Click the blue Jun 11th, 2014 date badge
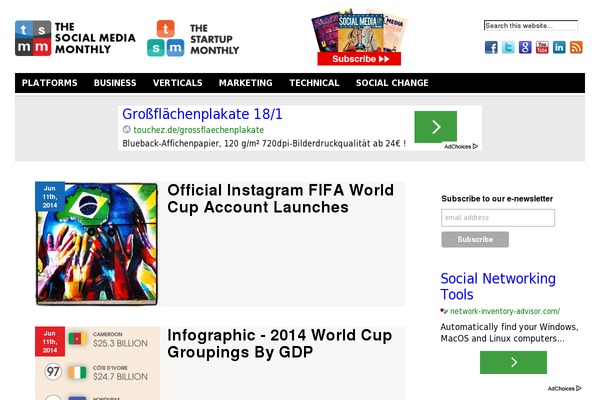The image size is (600, 400). 50,197
